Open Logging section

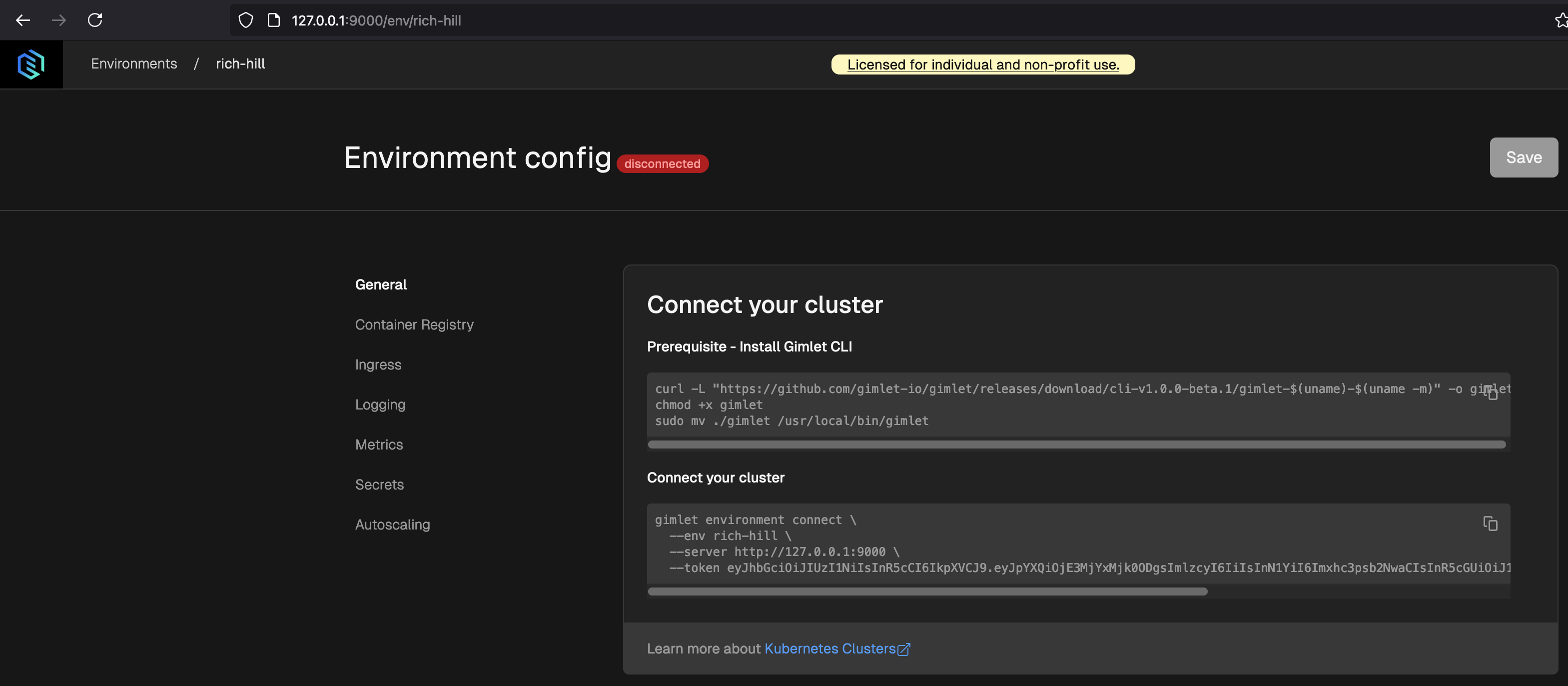380,404
